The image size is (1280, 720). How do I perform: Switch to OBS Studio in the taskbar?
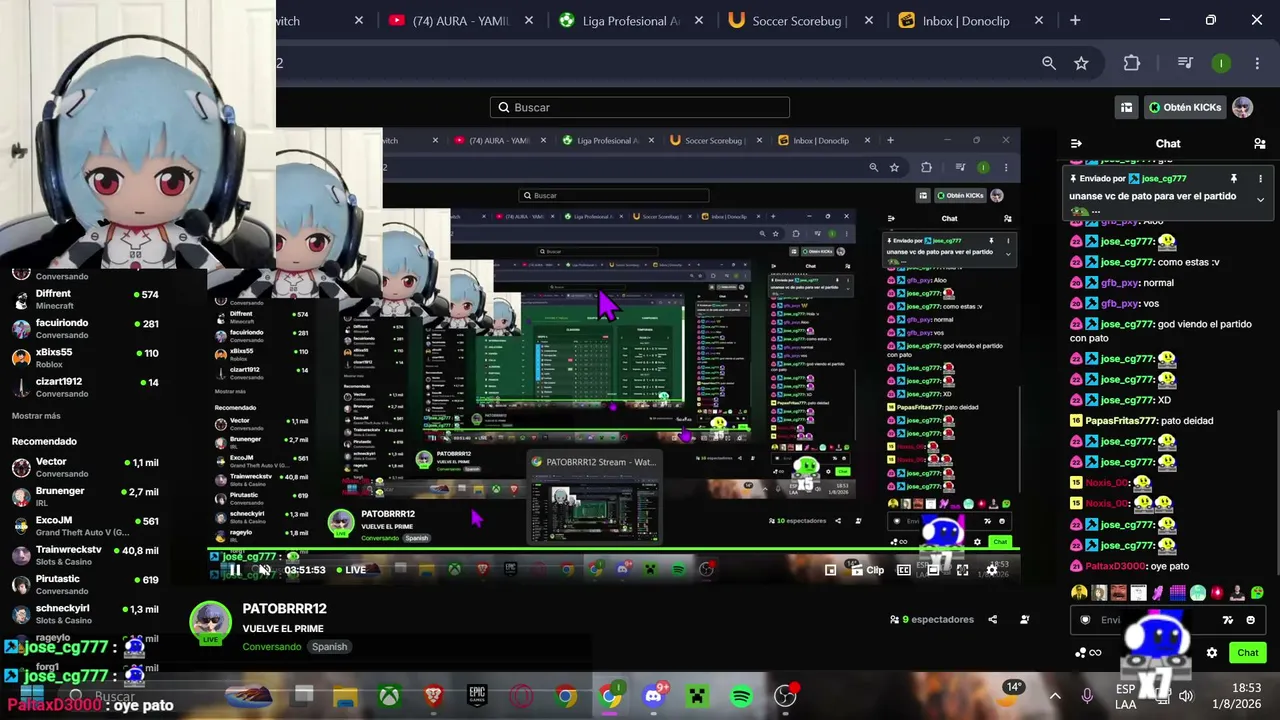785,696
